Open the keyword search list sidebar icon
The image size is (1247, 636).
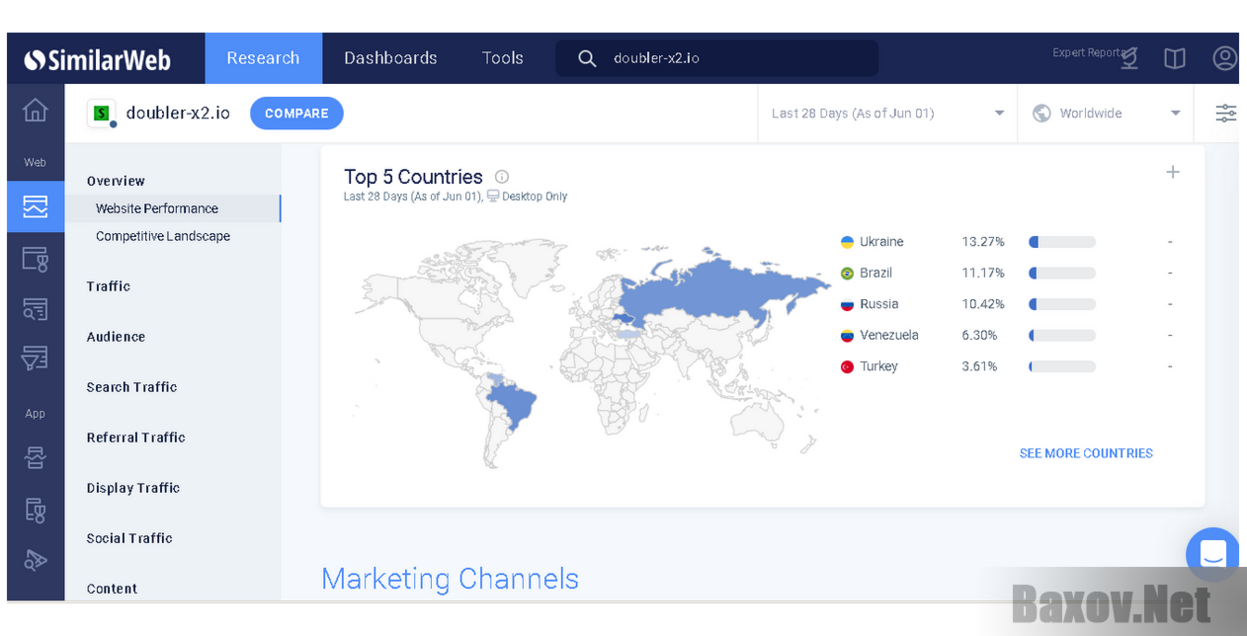35,309
